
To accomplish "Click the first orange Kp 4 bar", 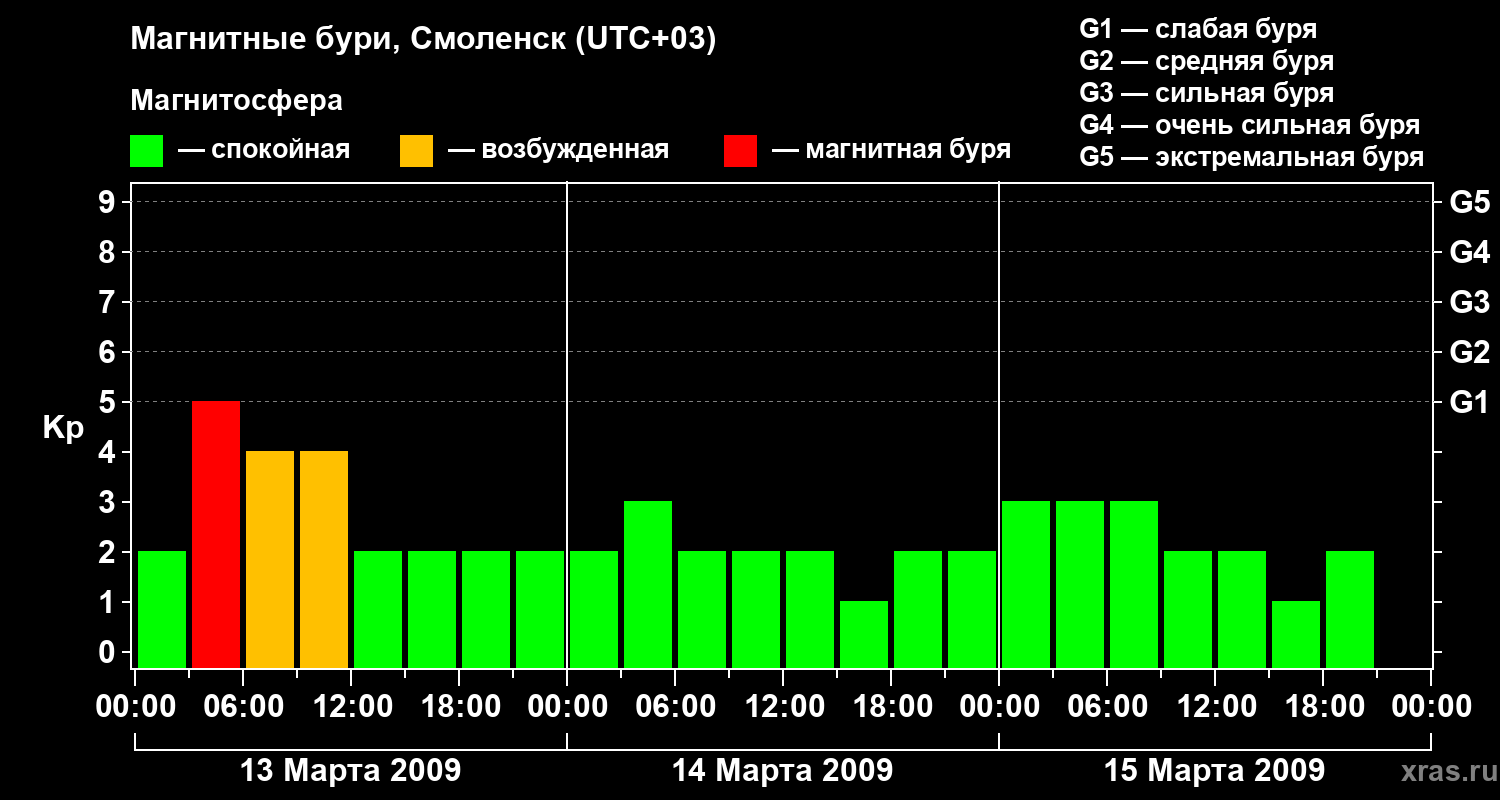I will 270,559.
